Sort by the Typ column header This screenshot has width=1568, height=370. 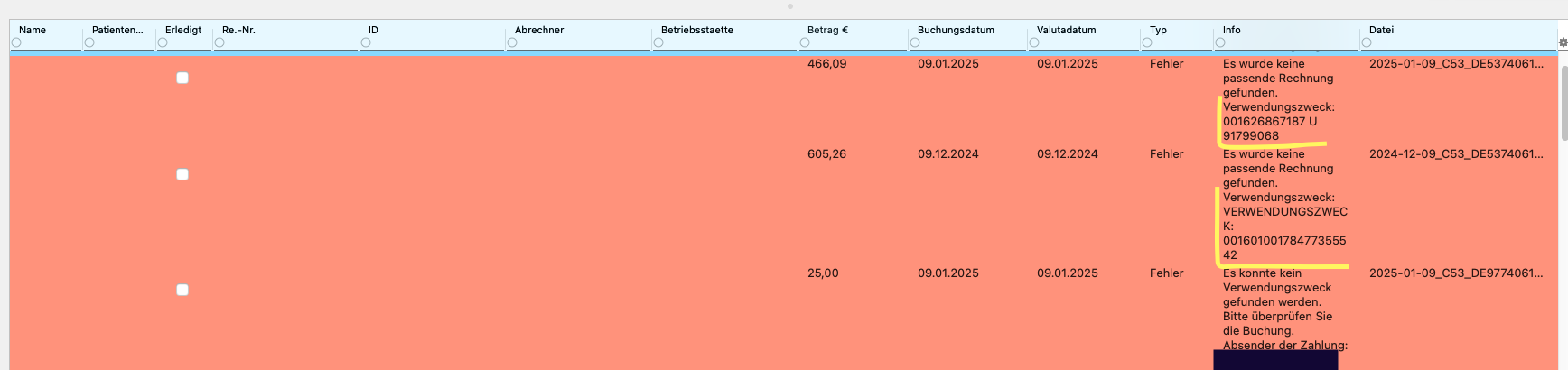click(1158, 30)
